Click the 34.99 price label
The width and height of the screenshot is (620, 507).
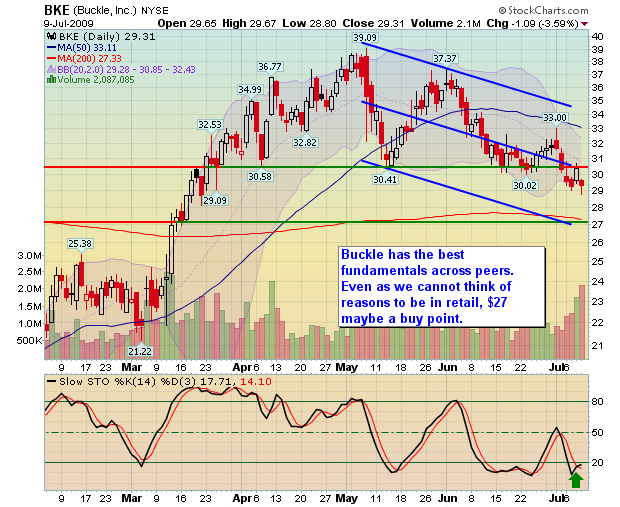click(x=250, y=90)
